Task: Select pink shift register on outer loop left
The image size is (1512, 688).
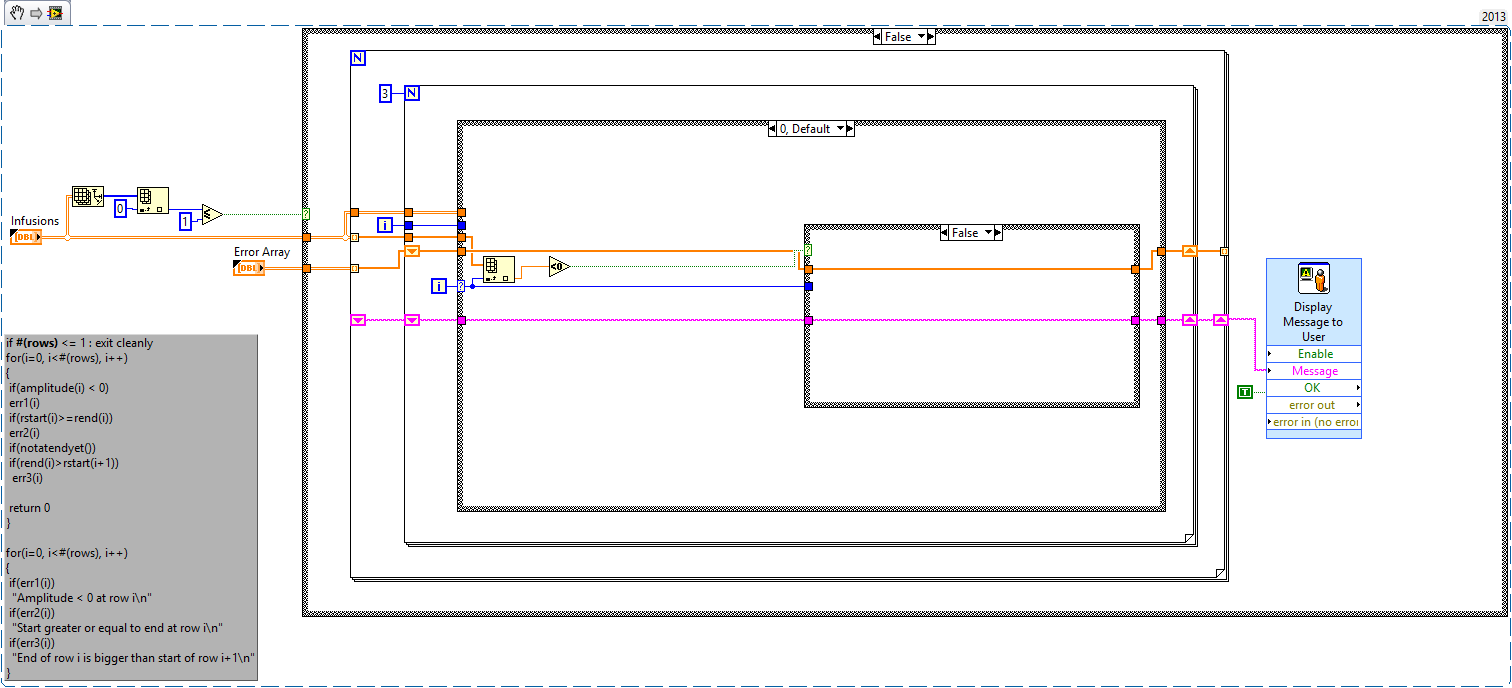Action: (358, 320)
